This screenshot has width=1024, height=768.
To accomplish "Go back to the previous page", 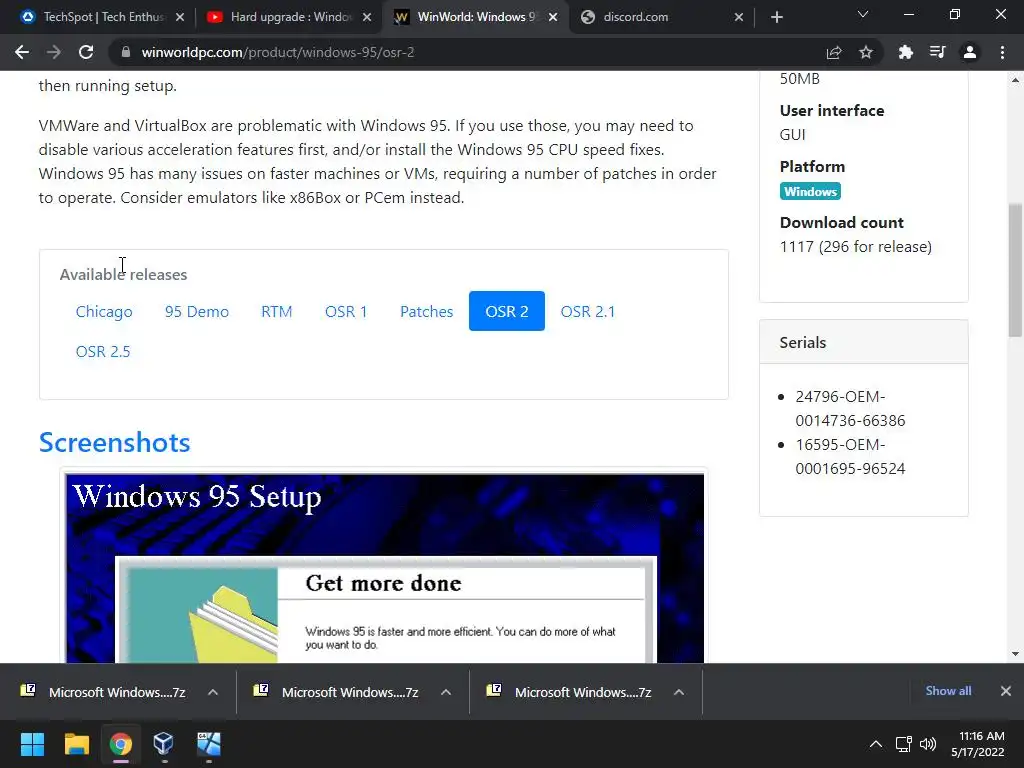I will click(22, 52).
